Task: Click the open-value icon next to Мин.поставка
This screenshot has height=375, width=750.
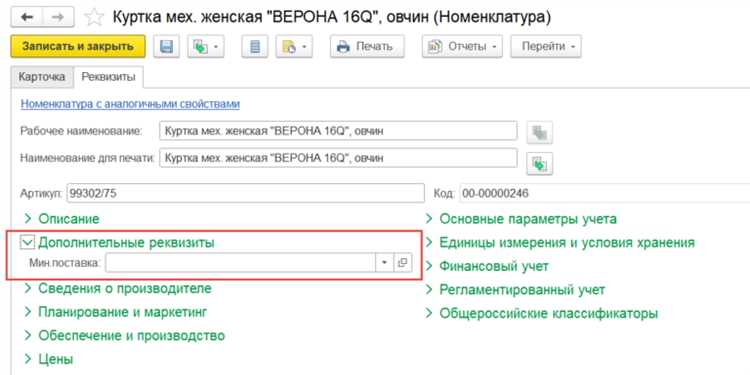Action: point(402,263)
